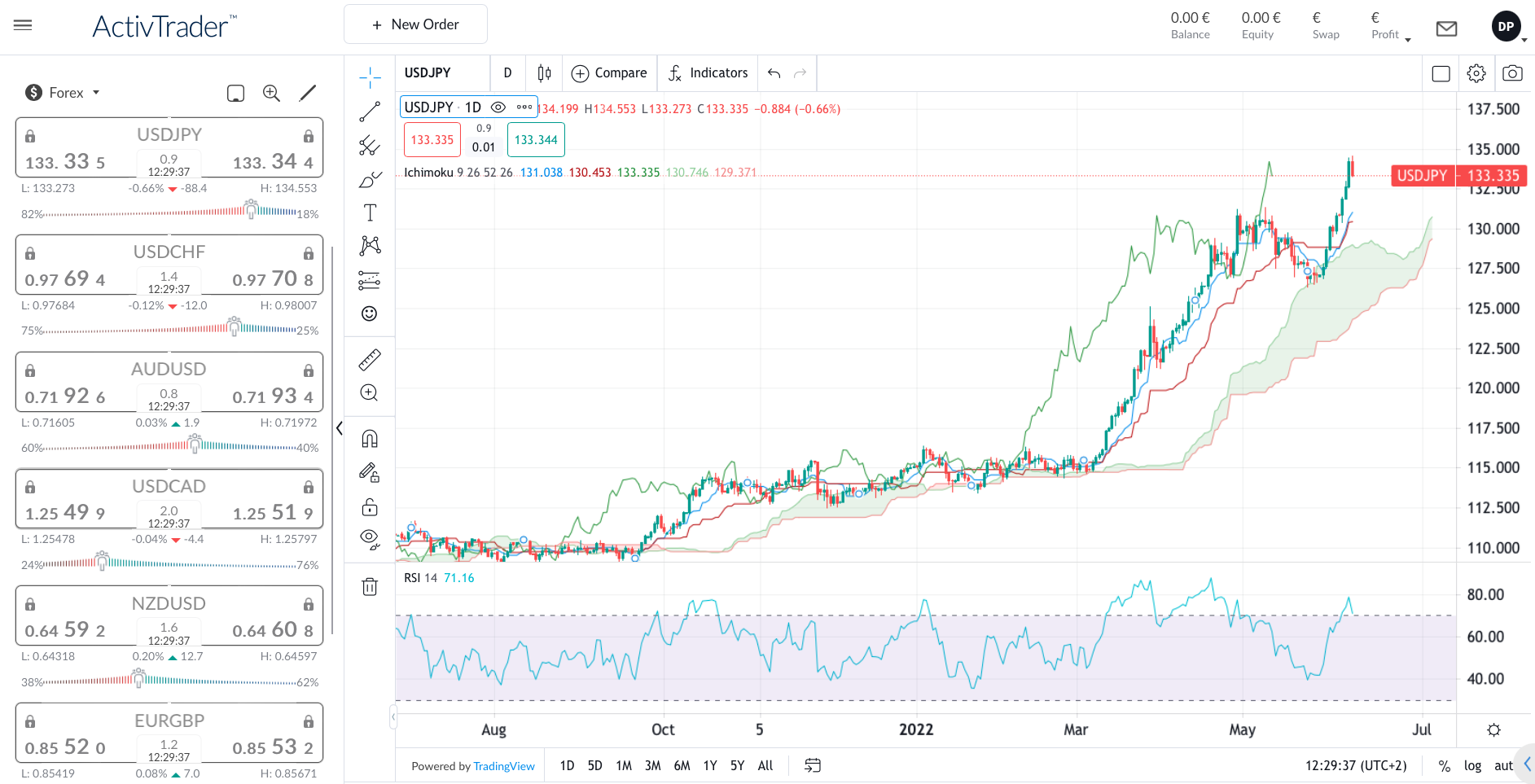Viewport: 1535px width, 784px height.
Task: Open the DP user account menu
Action: [1506, 27]
